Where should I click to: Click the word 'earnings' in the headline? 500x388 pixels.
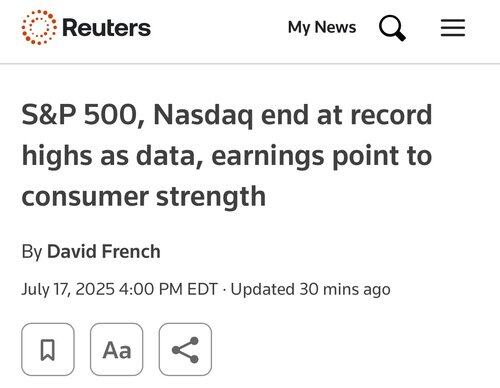click(267, 157)
